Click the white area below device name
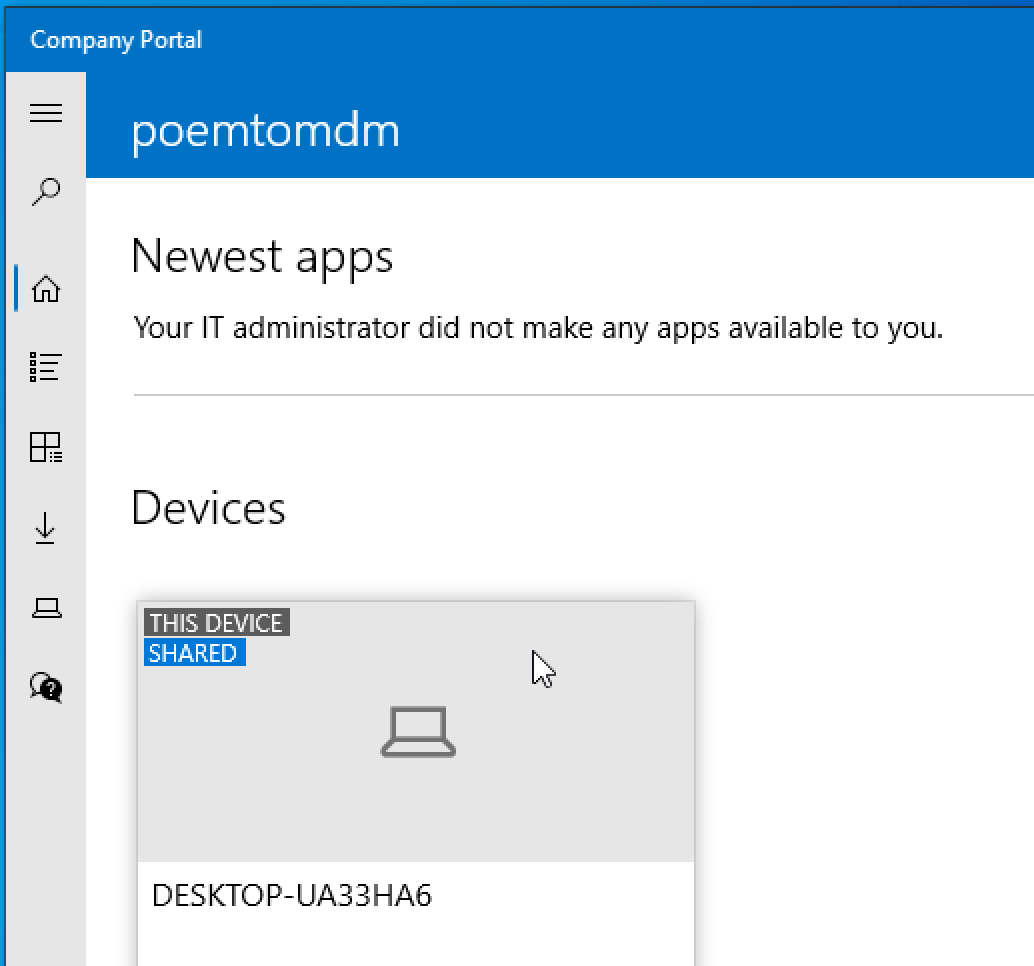Viewport: 1034px width, 966px height. coord(415,940)
